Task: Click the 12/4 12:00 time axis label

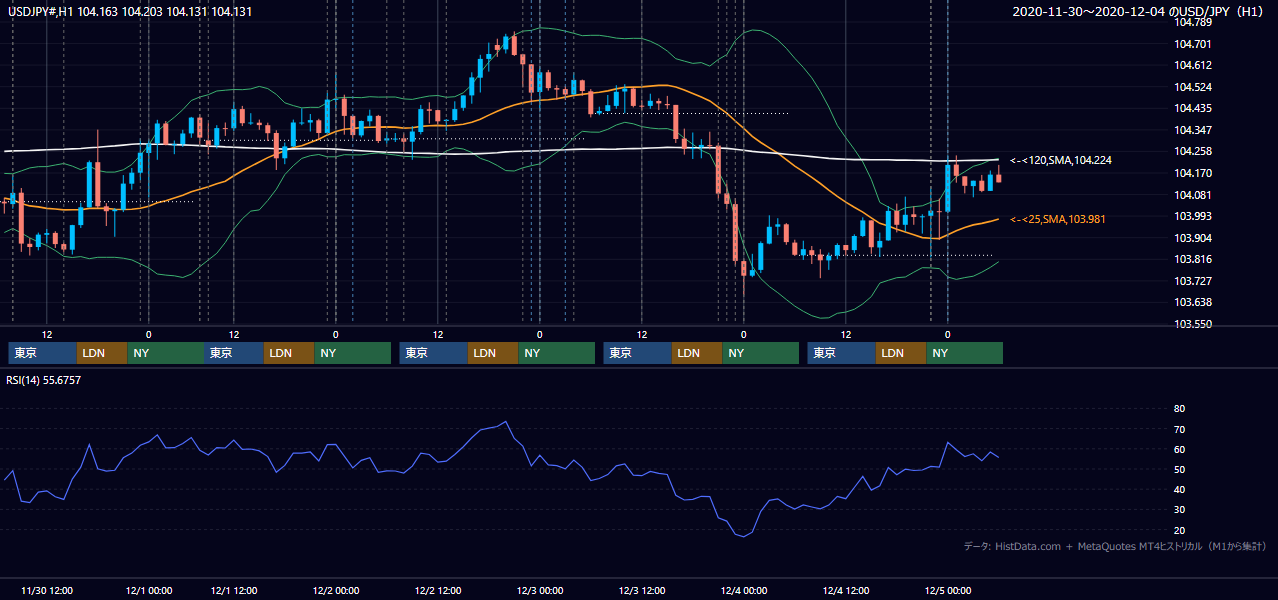Action: coord(846,590)
